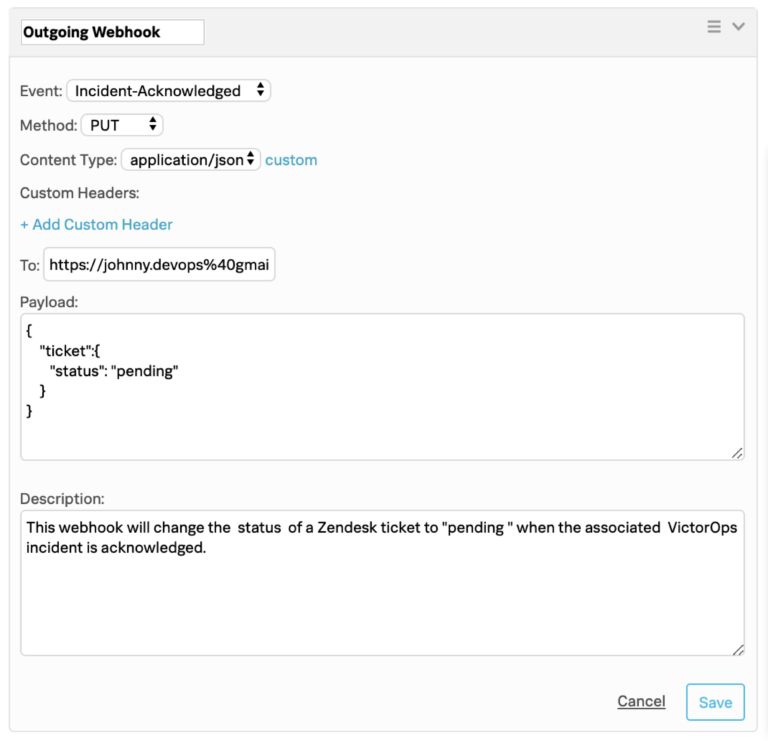
Task: Click the Outgoing Webhook title field
Action: (113, 32)
